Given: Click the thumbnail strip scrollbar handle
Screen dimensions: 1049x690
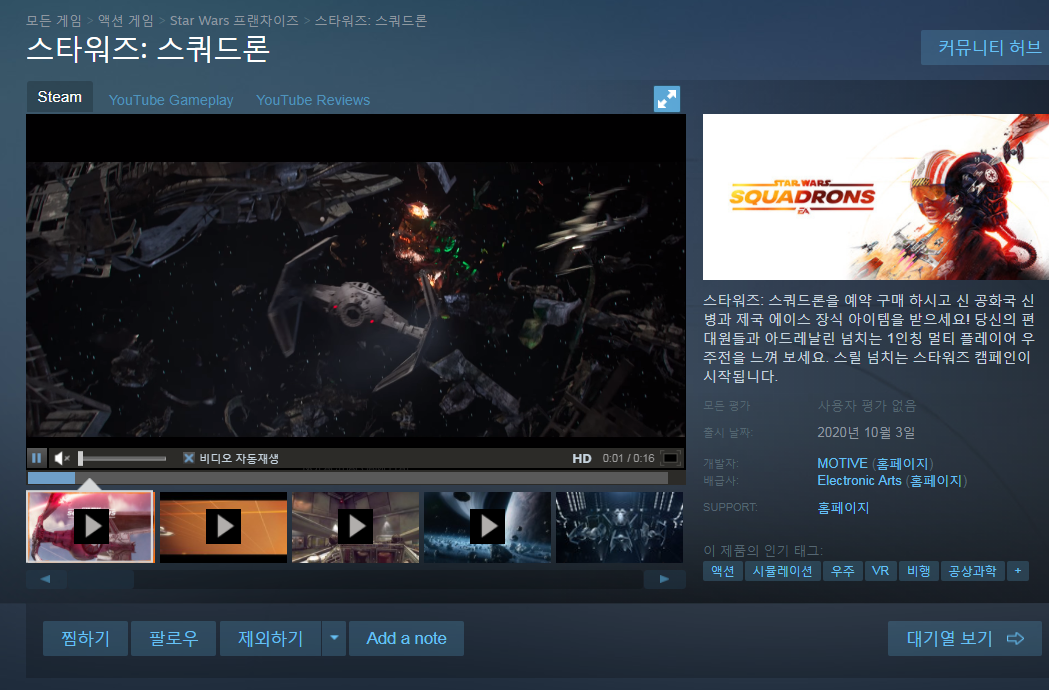Looking at the screenshot, I should pos(100,579).
